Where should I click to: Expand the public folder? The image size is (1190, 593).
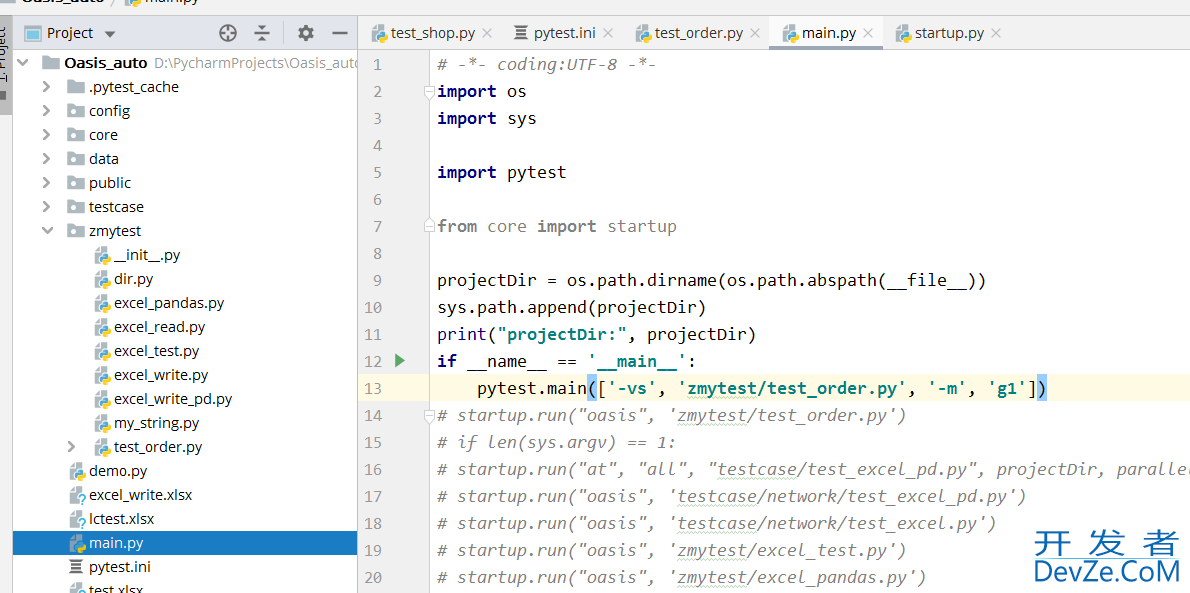[x=47, y=183]
